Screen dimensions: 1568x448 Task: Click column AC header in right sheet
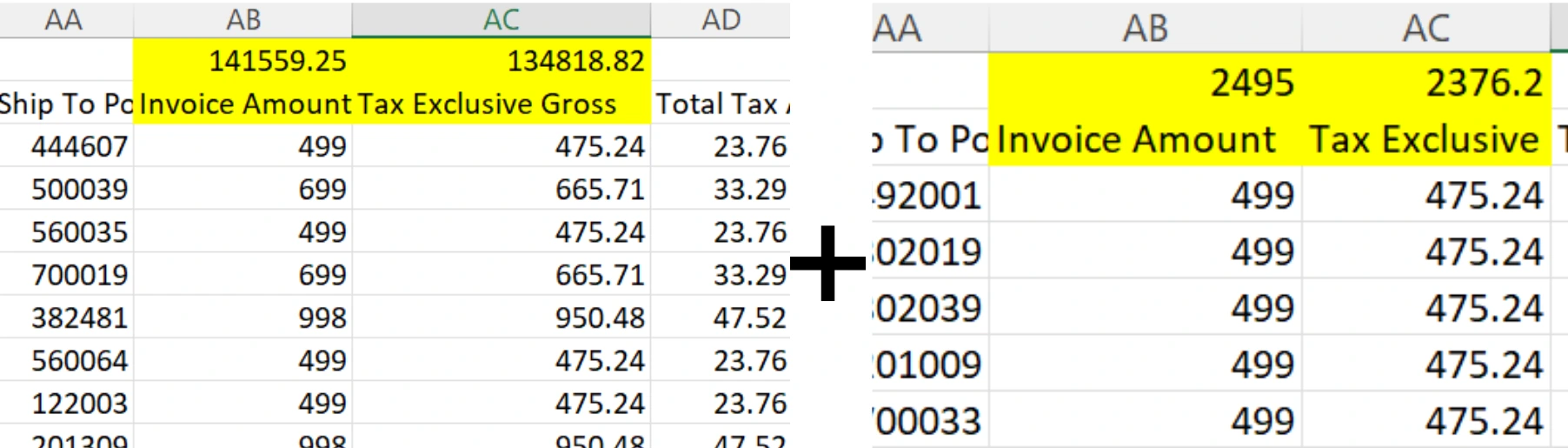coord(1425,29)
